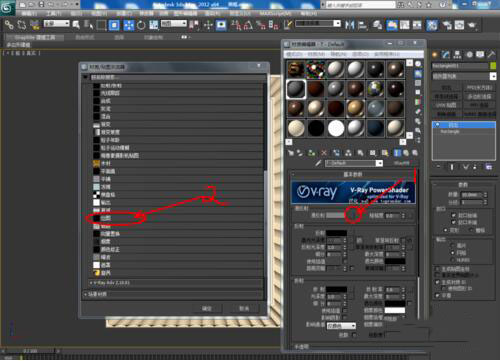Toggle Show Shaded Material in Viewport icon
Image resolution: width=500 pixels, height=361 pixels.
click(x=385, y=153)
